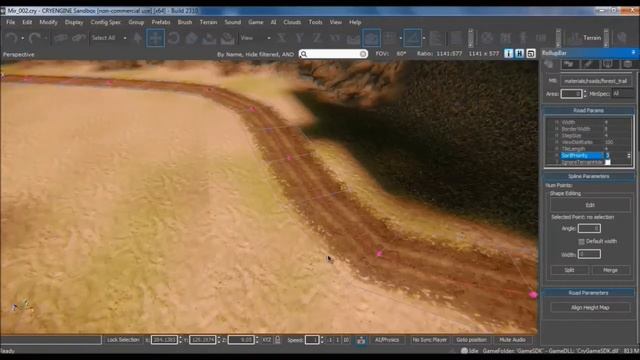Screen dimensions: 640x360
Task: Toggle AI/Physics in the status bar
Action: [387, 340]
